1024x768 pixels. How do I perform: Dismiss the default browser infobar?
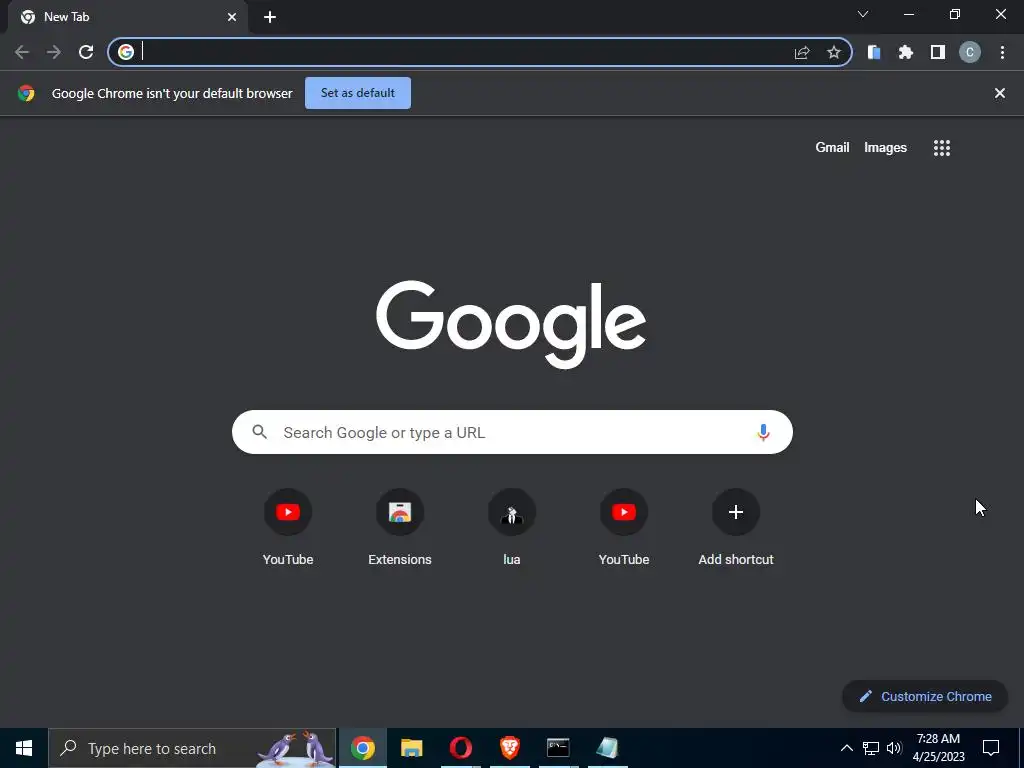point(1000,93)
